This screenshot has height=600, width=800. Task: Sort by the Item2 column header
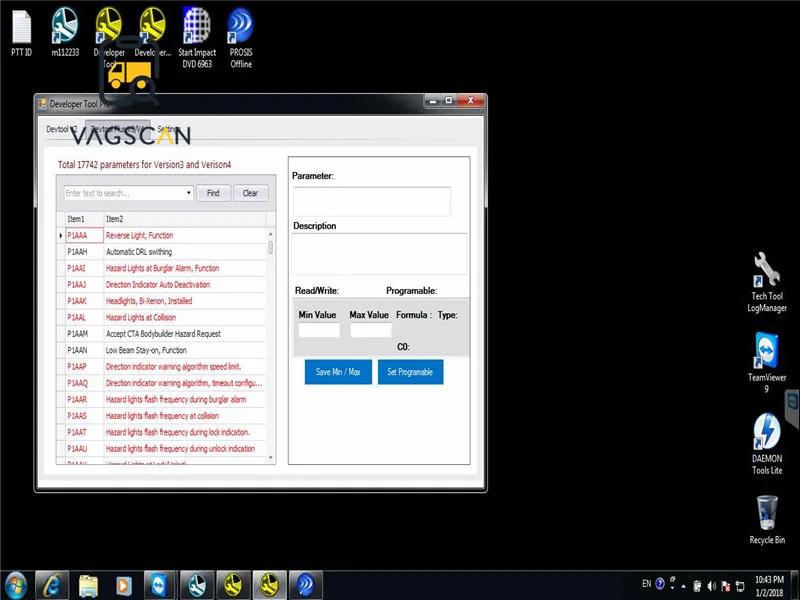[185, 219]
